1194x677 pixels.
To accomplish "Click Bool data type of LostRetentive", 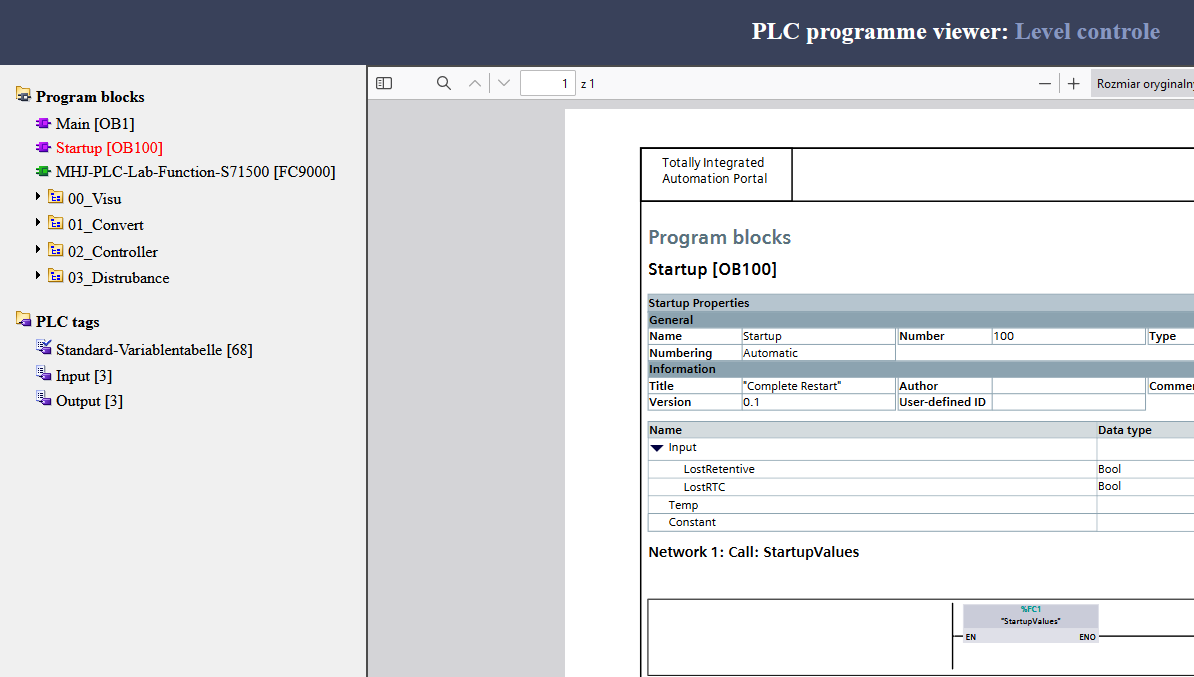I will click(1109, 469).
